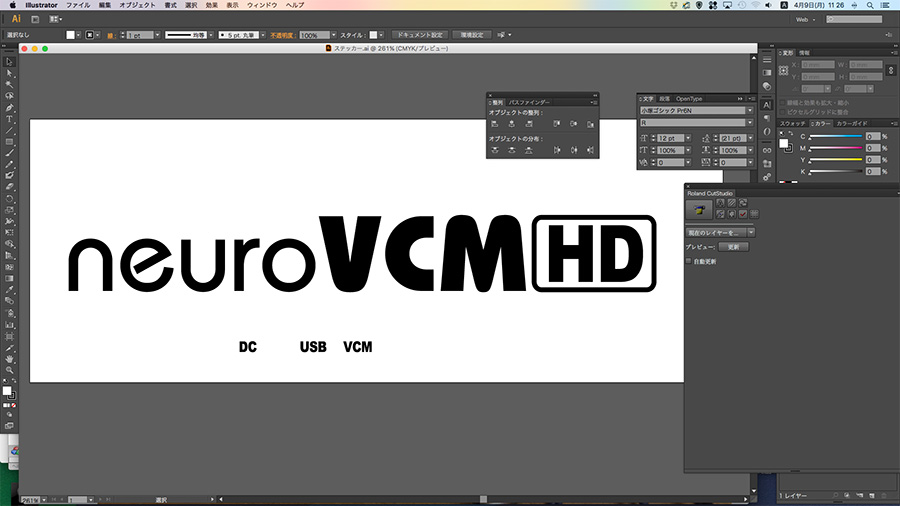This screenshot has height=506, width=900.
Task: Open leading dropdown (21 pt)
Action: point(750,138)
